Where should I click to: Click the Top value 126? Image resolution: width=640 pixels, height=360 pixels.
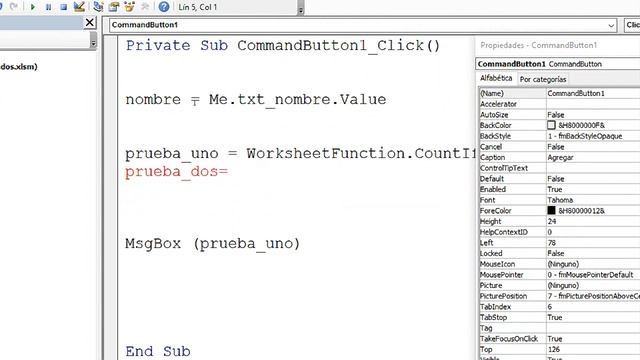coord(554,349)
